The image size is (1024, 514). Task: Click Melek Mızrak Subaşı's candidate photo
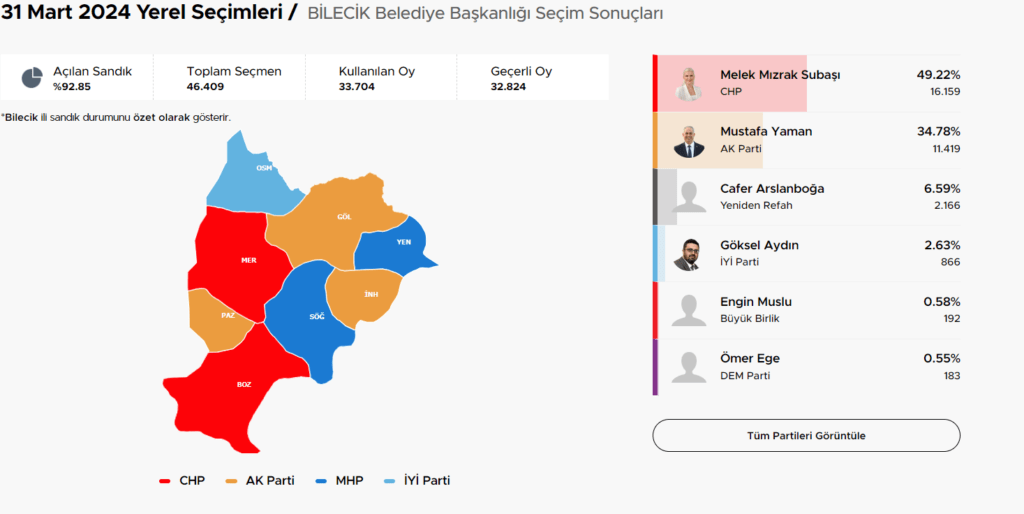click(x=688, y=84)
